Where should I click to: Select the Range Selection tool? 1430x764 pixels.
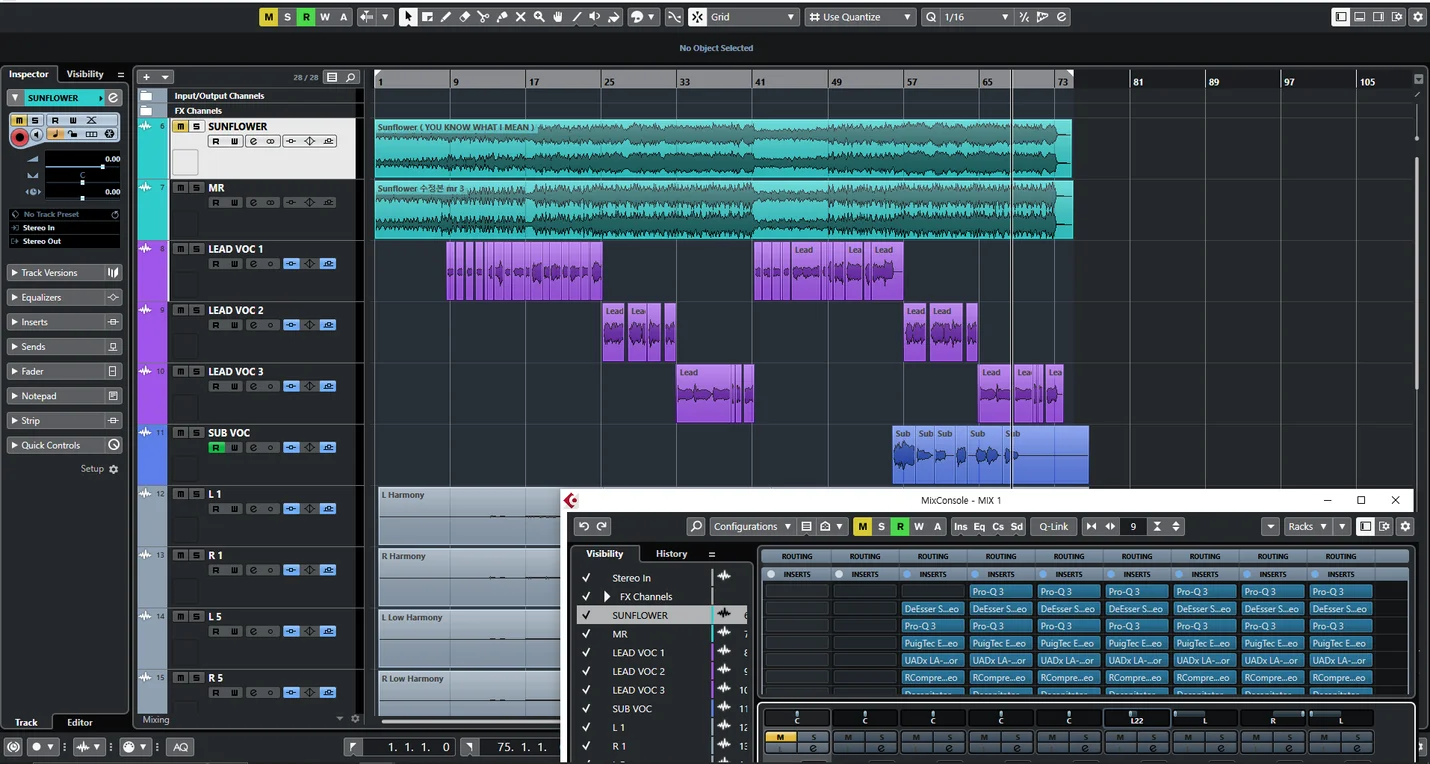[427, 17]
